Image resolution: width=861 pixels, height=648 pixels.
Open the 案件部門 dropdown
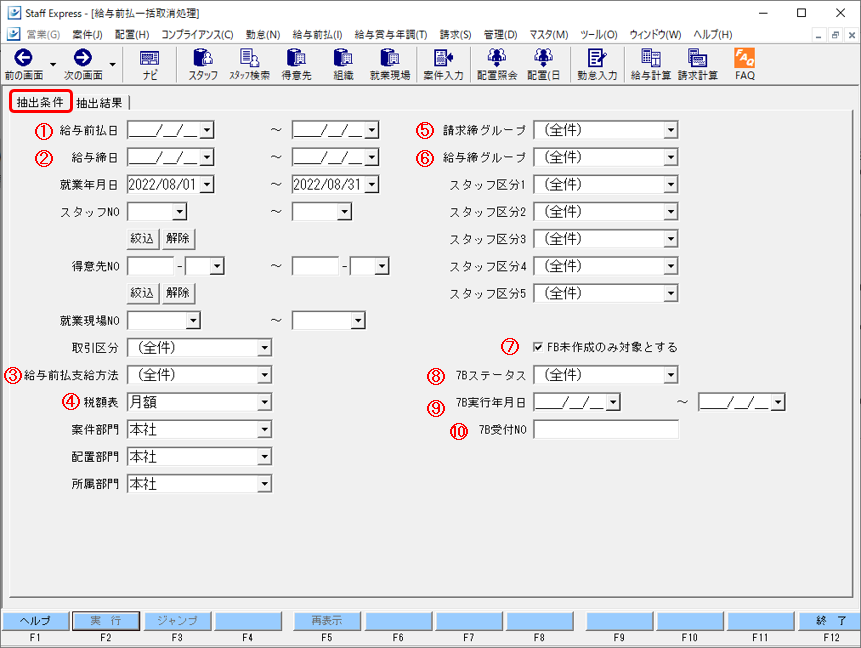click(264, 429)
